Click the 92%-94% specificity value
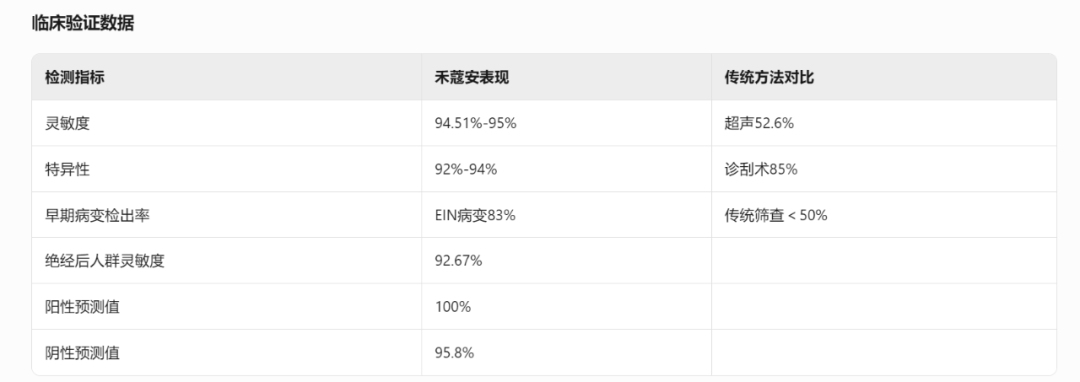Image resolution: width=1080 pixels, height=382 pixels. 466,169
